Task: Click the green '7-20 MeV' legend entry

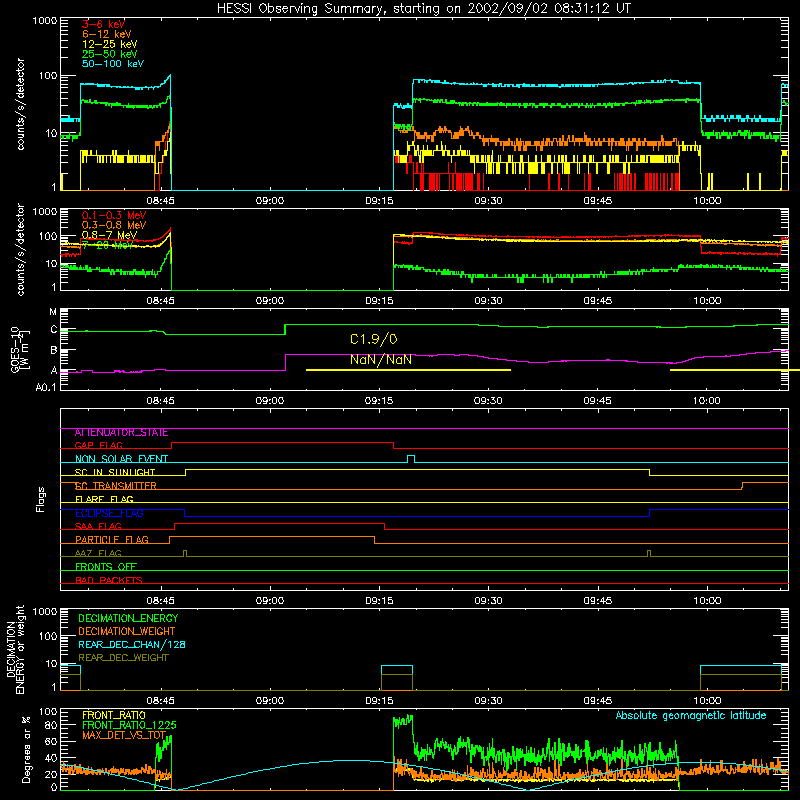Action: (x=108, y=245)
